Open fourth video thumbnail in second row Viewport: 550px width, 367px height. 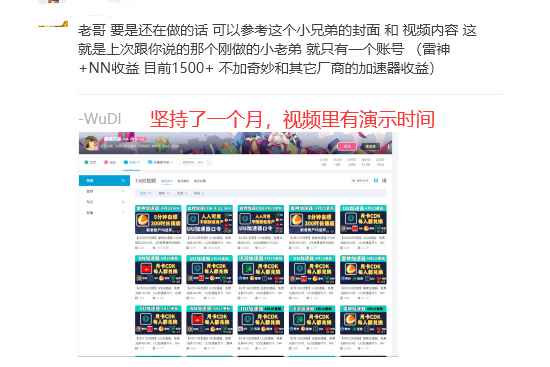tap(312, 270)
